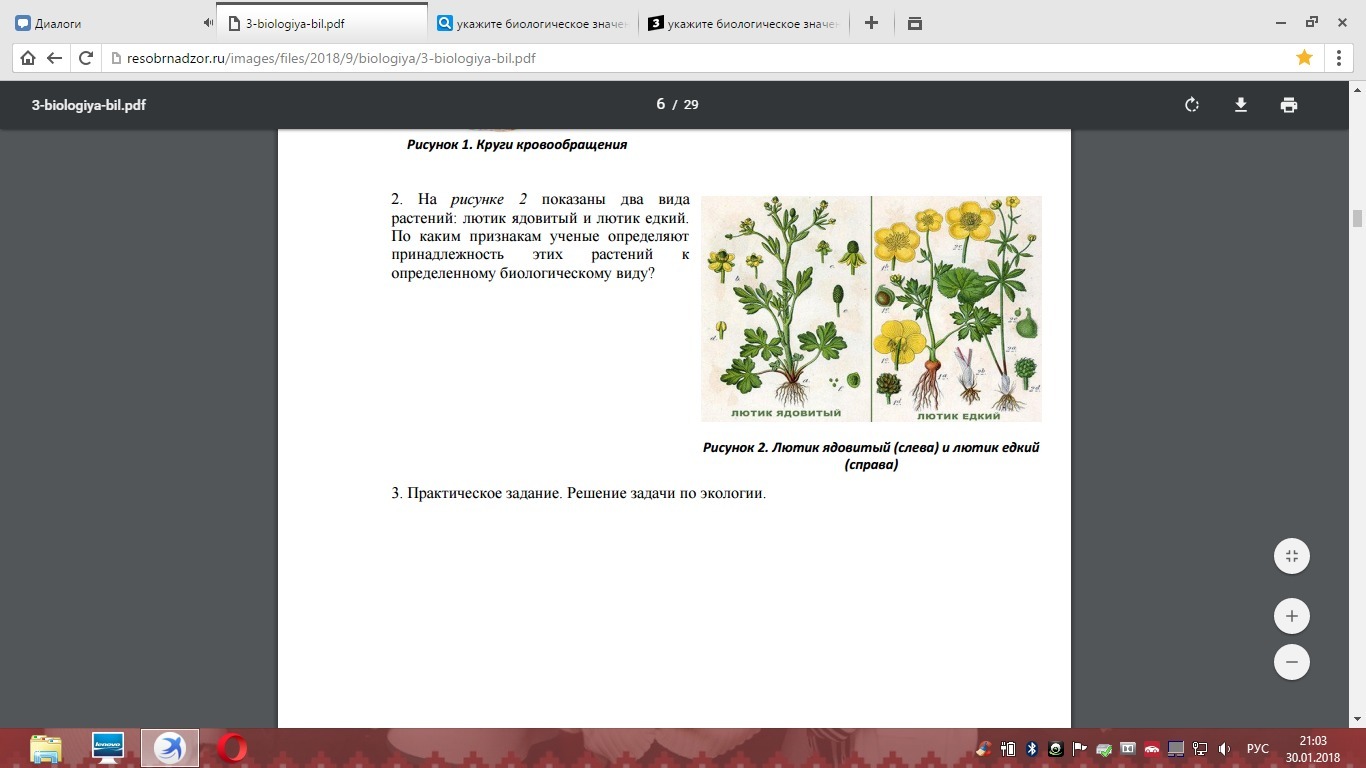Launch the Lenovo app from taskbar
The height and width of the screenshot is (768, 1366).
point(107,747)
